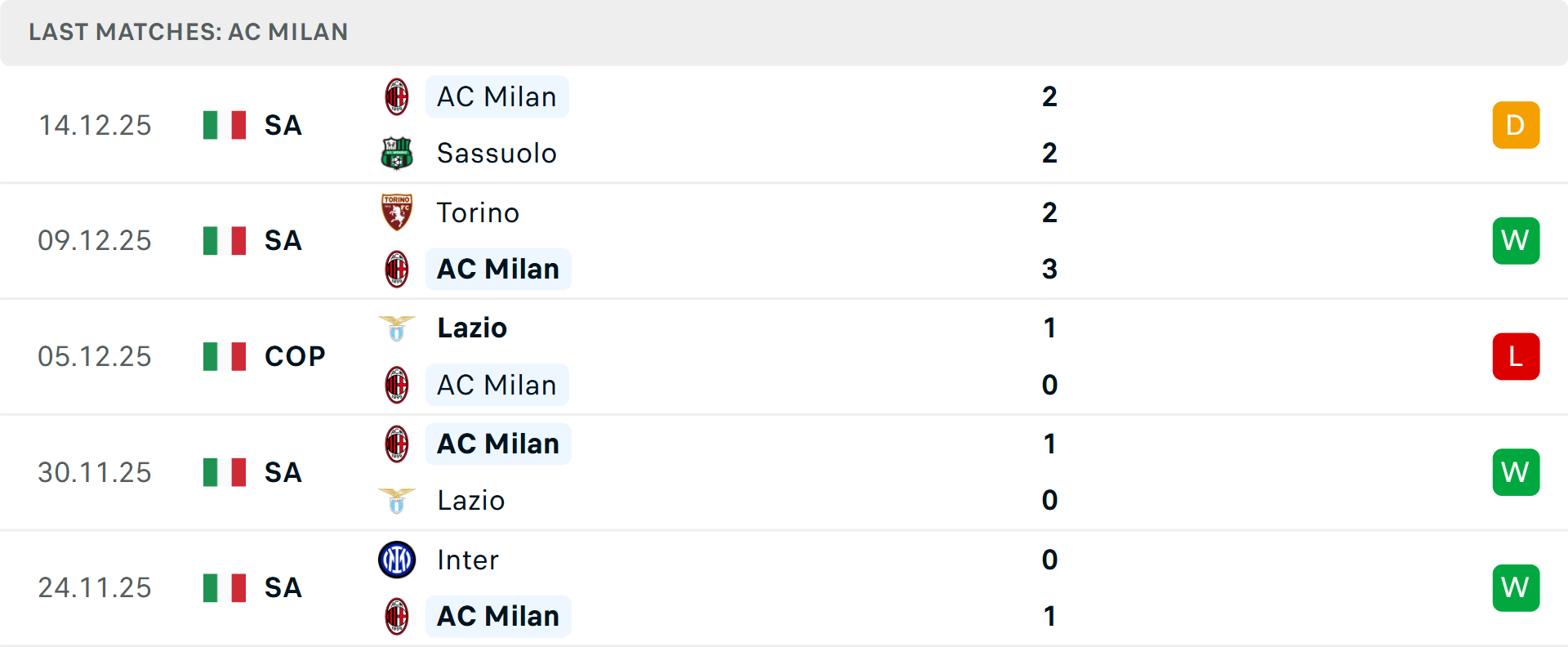The width and height of the screenshot is (1568, 647).
Task: Click the red L loss badge
Action: [1516, 356]
